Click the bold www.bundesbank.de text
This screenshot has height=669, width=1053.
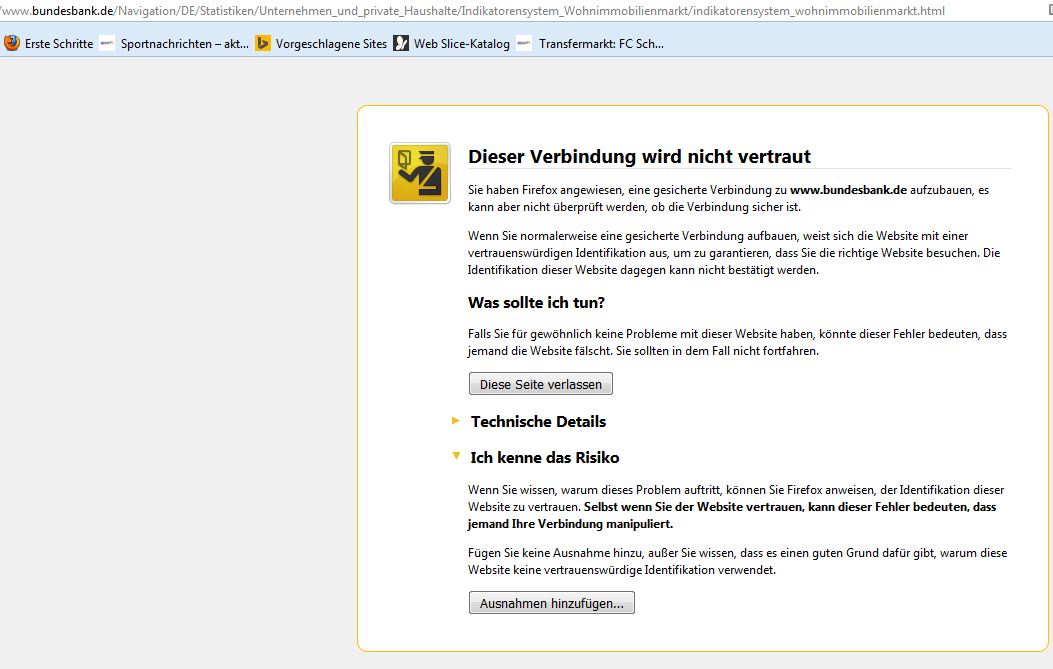click(848, 190)
